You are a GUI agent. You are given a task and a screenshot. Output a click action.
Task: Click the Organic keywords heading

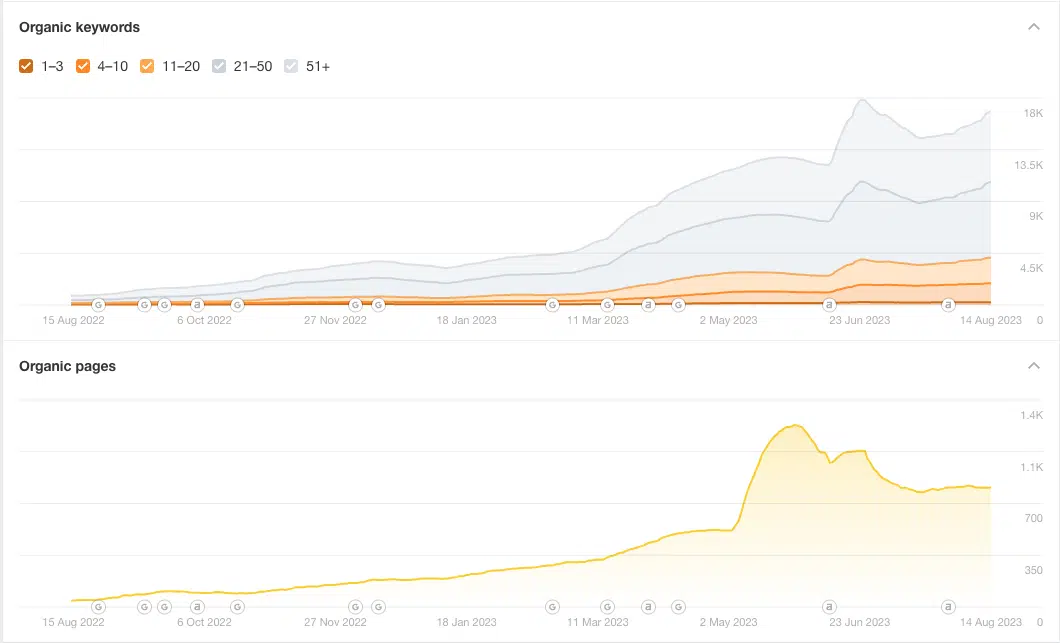[x=80, y=27]
